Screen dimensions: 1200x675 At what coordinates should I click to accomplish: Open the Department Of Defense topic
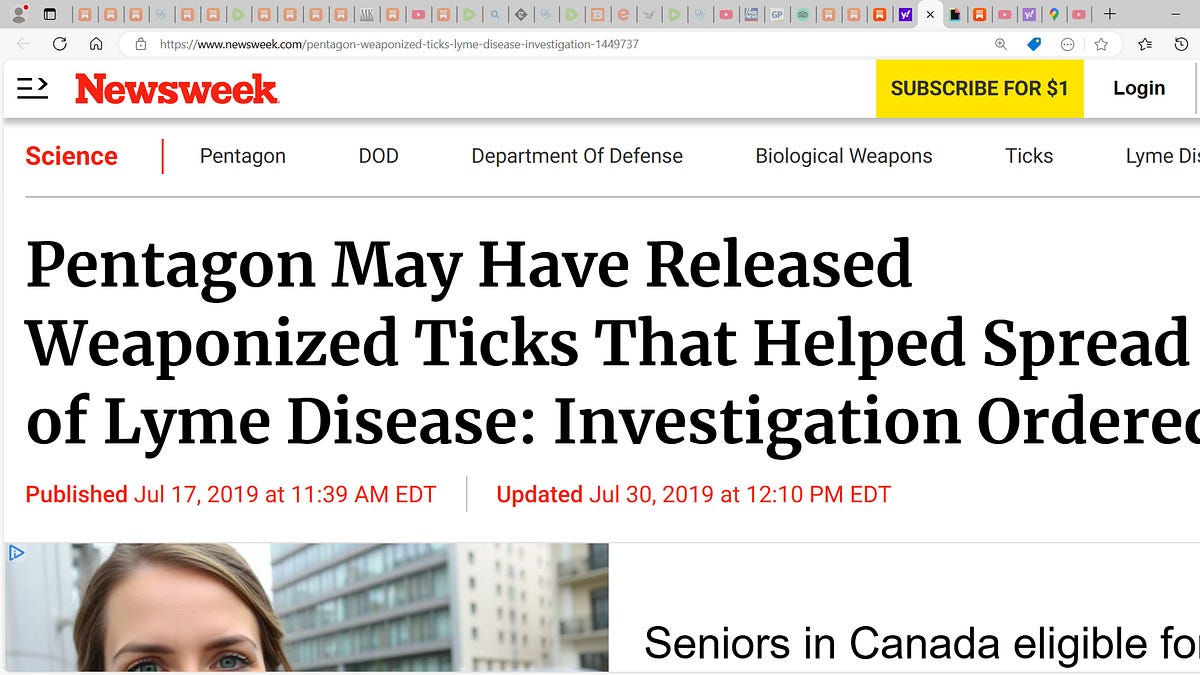577,156
